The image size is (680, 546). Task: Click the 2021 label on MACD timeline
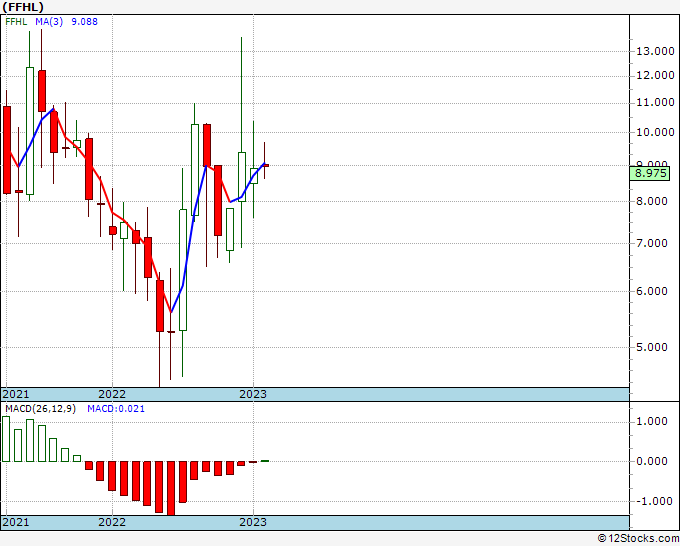point(16,522)
